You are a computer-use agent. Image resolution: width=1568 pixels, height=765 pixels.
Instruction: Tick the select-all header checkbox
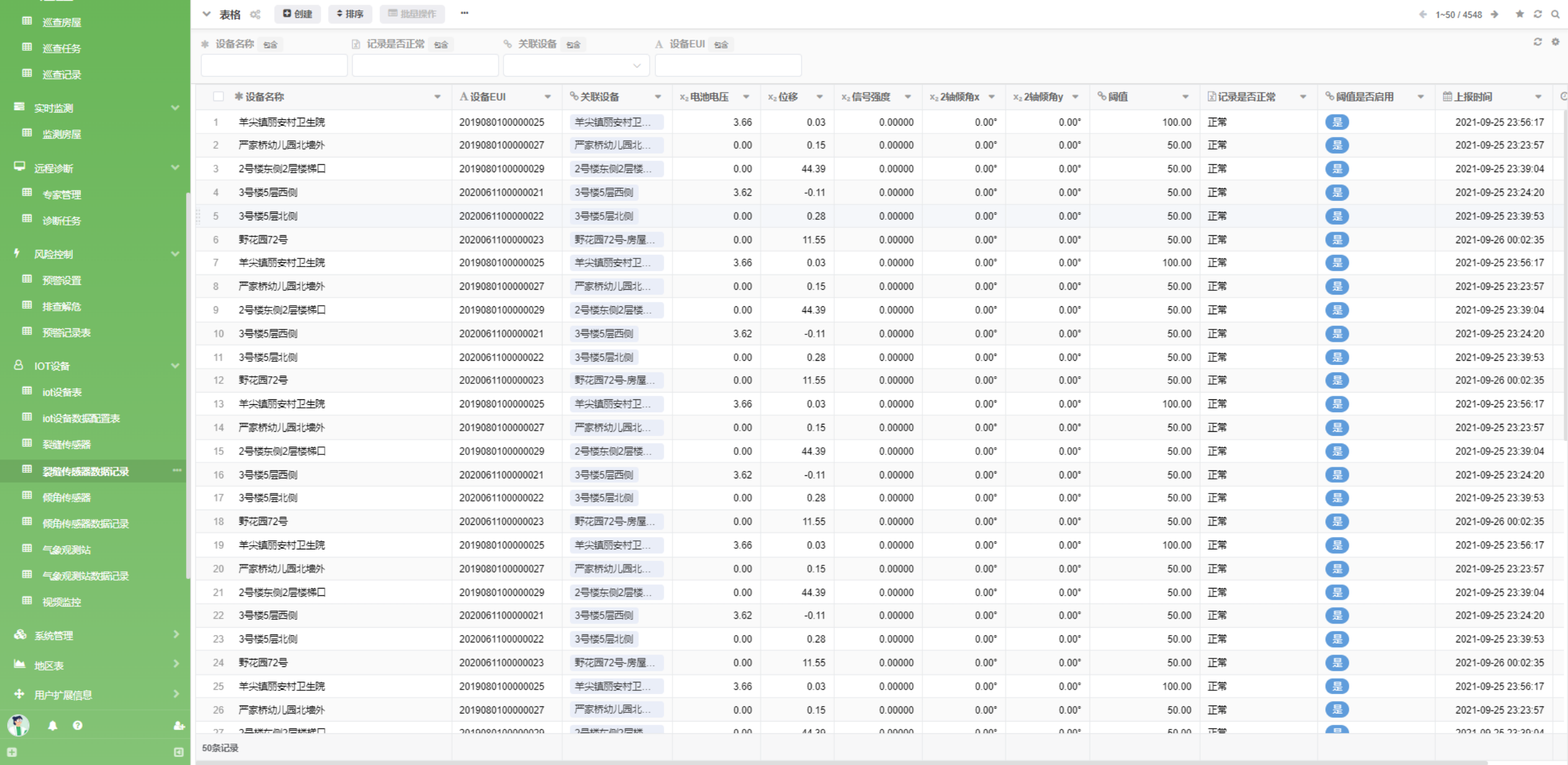point(218,97)
